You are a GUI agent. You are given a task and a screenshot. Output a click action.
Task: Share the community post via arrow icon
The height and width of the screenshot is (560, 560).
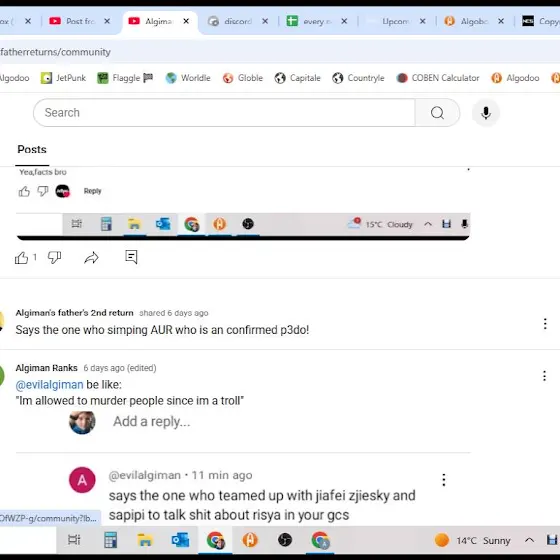click(91, 258)
